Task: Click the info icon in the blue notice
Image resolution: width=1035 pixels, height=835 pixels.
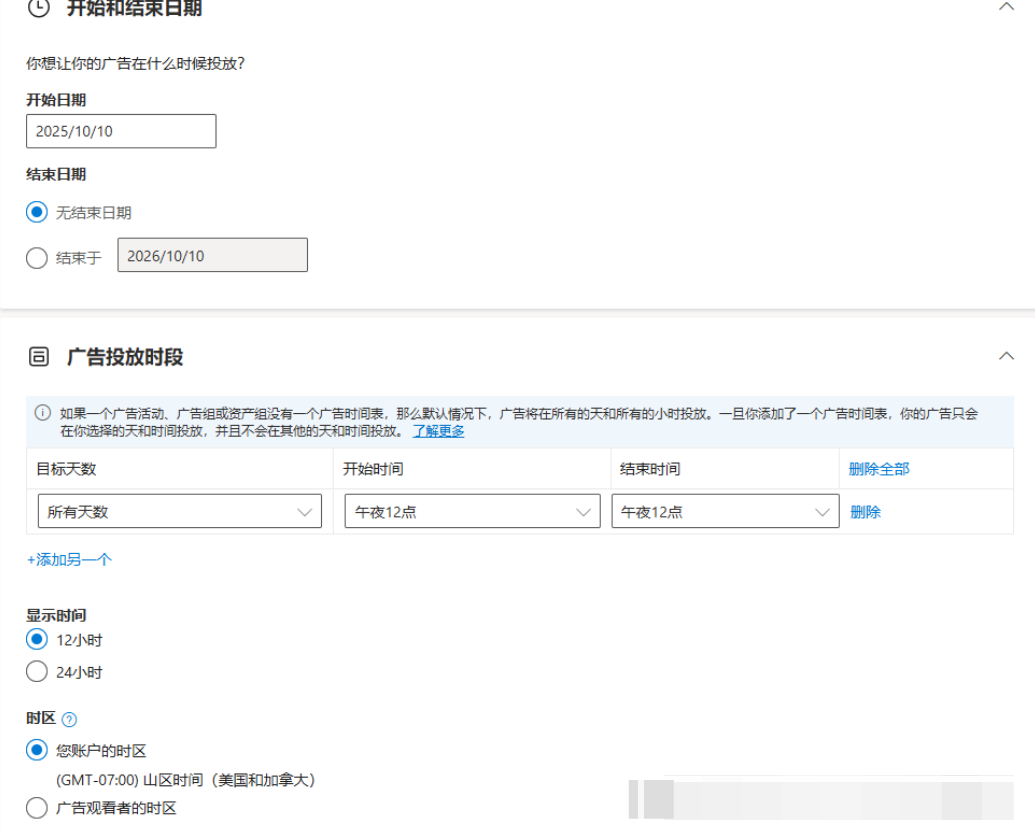Action: coord(42,413)
